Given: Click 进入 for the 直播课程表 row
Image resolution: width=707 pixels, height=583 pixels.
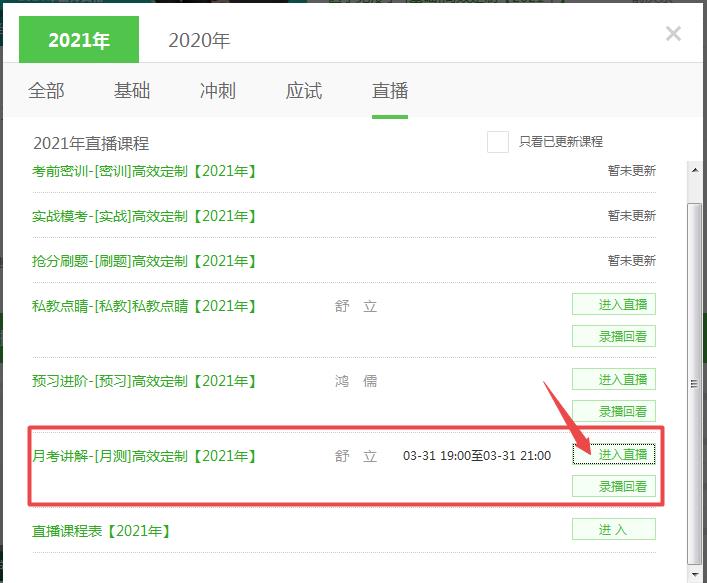Looking at the screenshot, I should pyautogui.click(x=614, y=529).
